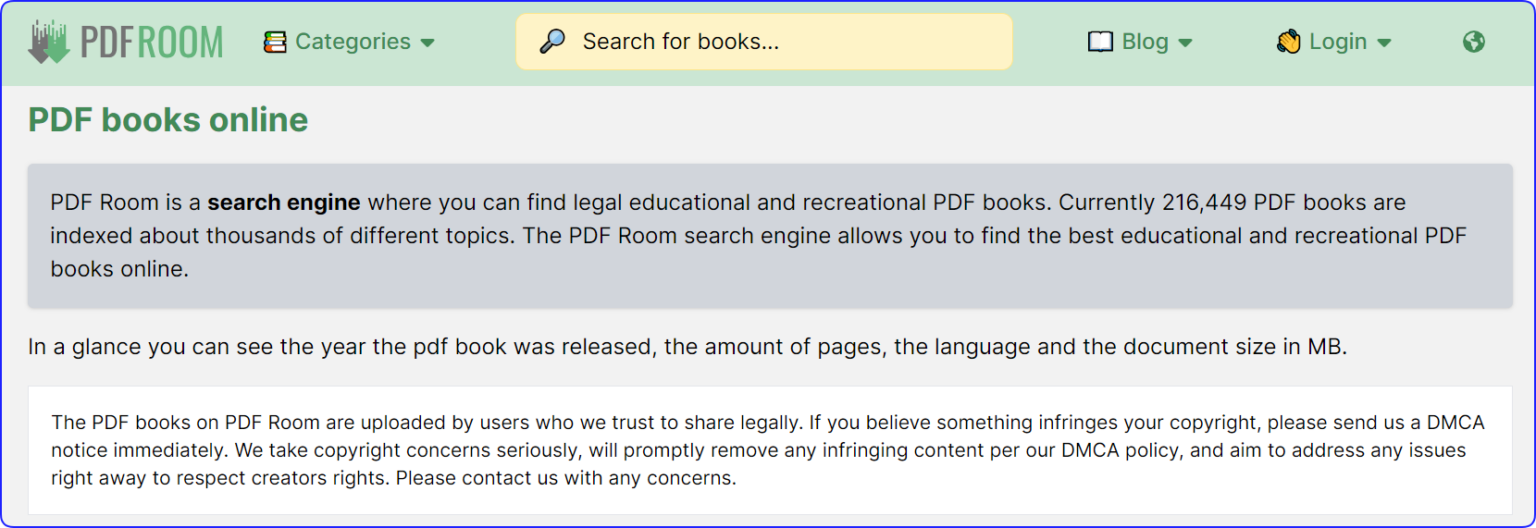Click the bold "search engine" text
Image resolution: width=1536 pixels, height=528 pixels.
284,203
